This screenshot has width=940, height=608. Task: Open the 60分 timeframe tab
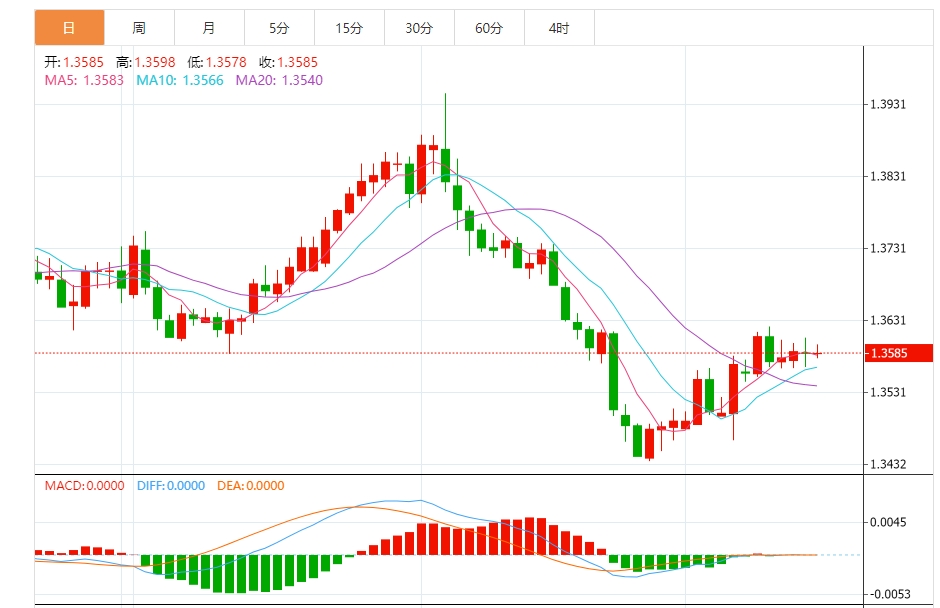[489, 28]
